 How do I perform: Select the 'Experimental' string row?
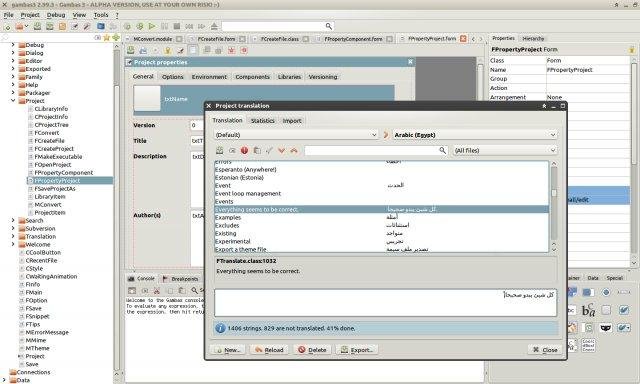381,242
